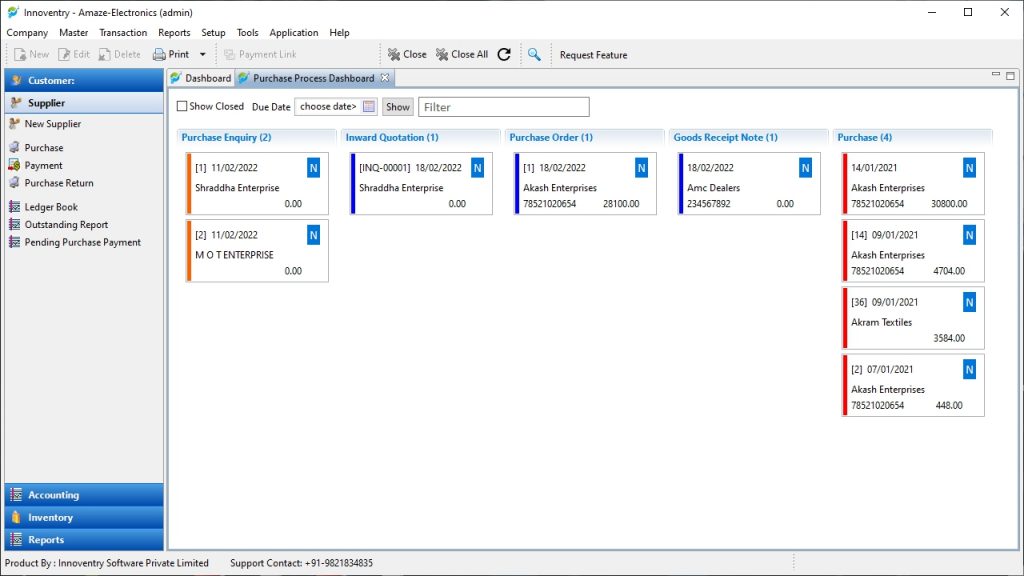1024x576 pixels.
Task: Click N icon on Akram Textiles card
Action: (x=969, y=302)
